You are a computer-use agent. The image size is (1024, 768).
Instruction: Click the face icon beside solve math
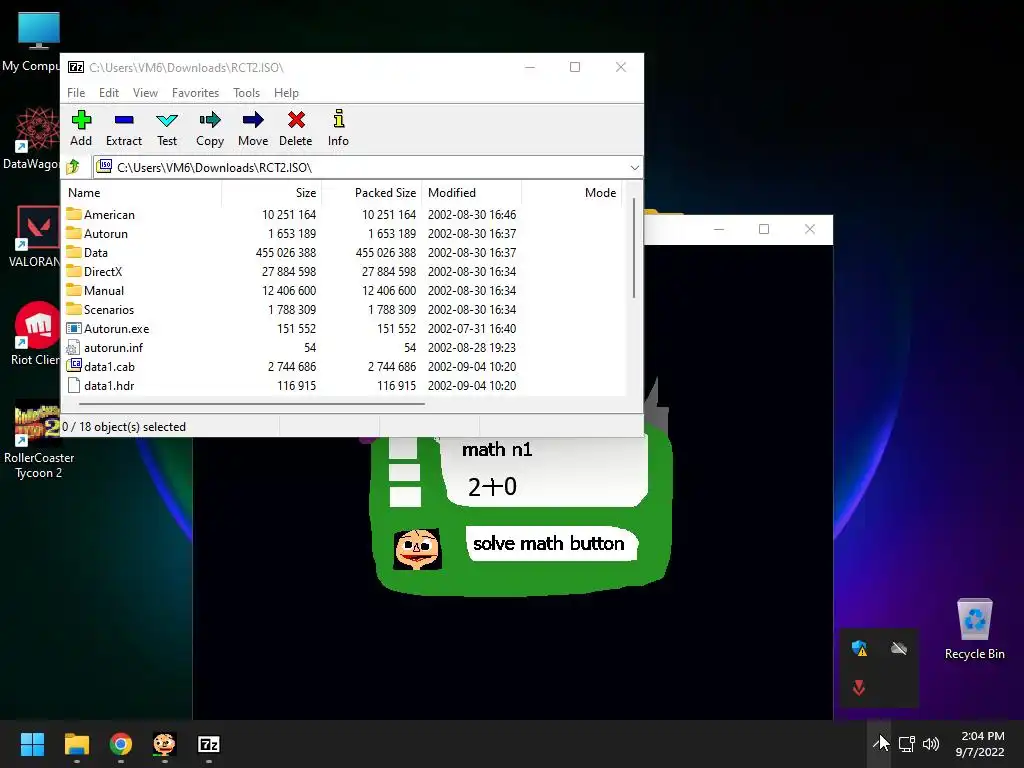[417, 549]
